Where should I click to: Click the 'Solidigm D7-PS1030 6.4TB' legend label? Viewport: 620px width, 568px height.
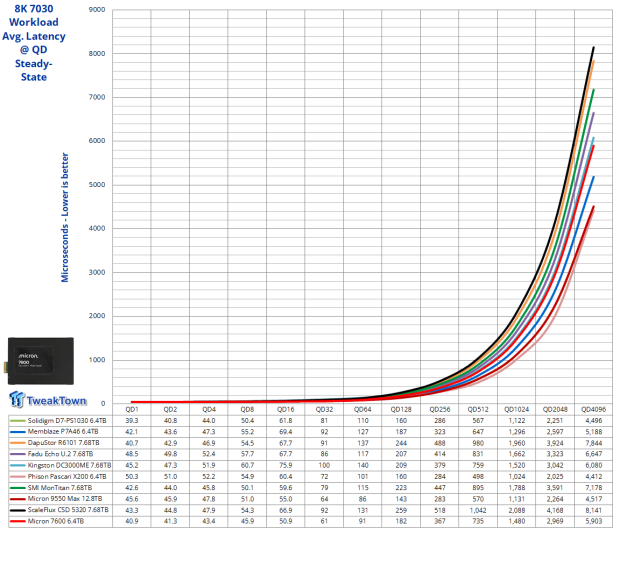67,420
